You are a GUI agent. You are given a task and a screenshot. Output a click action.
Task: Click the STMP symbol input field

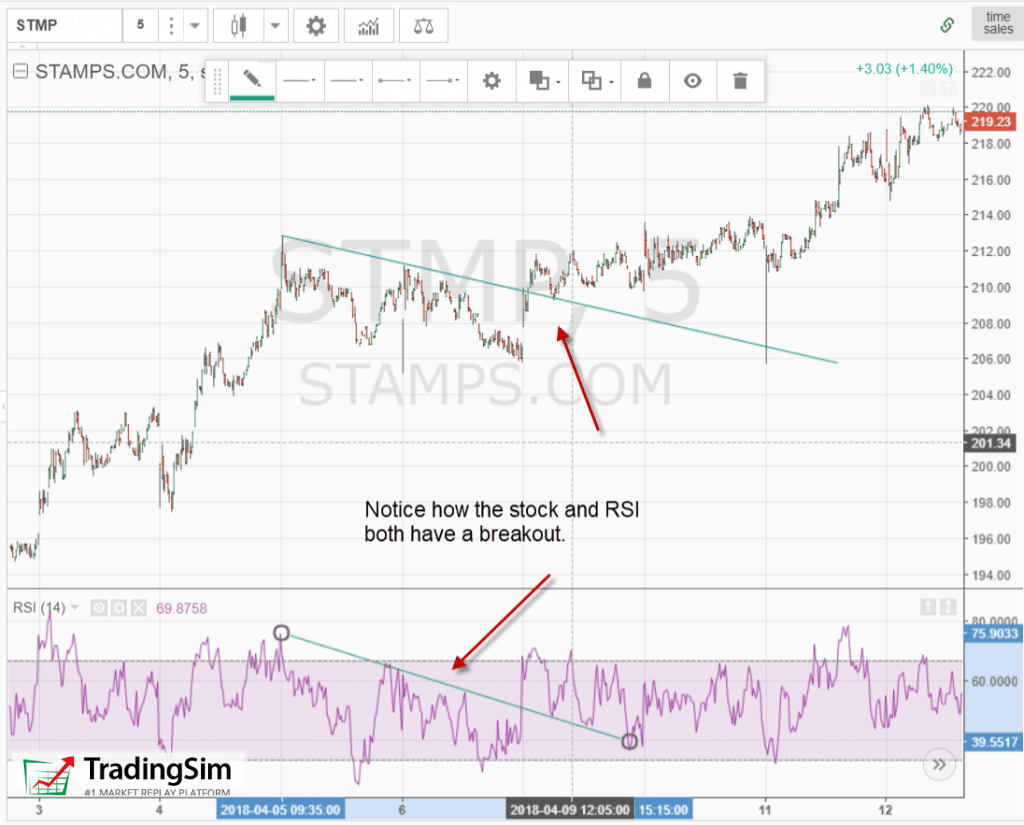[65, 25]
